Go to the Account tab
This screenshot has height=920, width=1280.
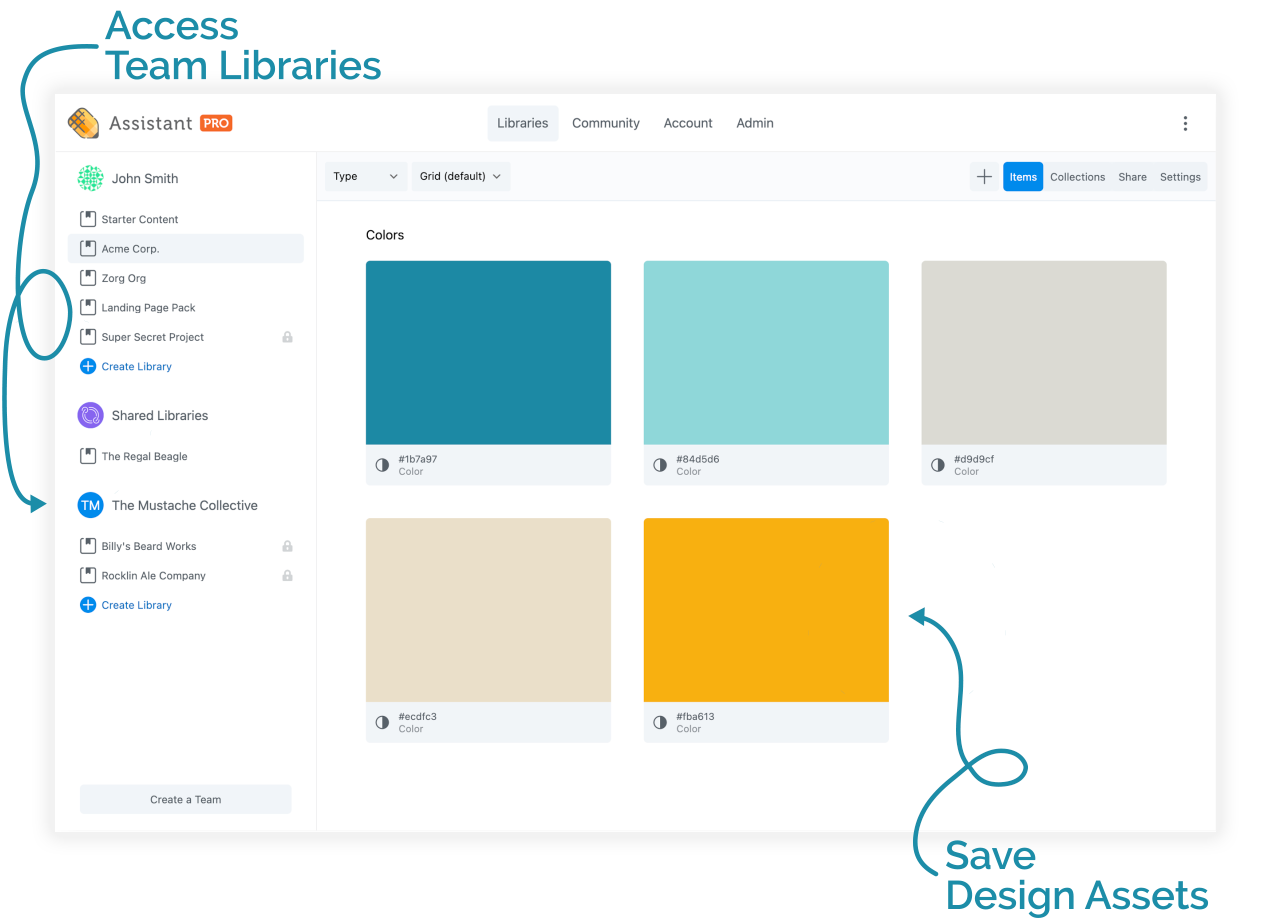pos(688,123)
